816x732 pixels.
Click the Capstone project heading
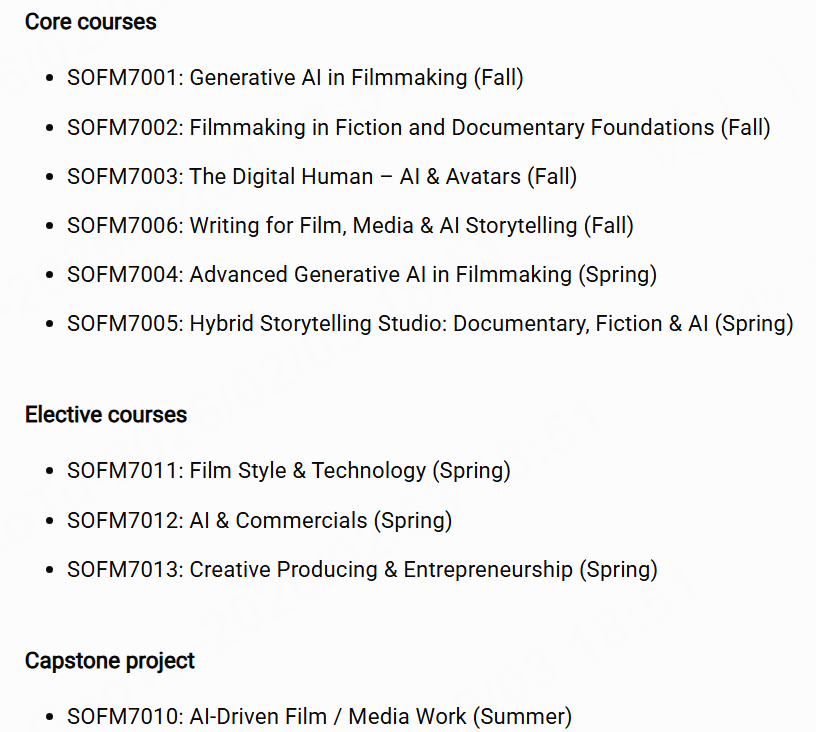point(110,661)
